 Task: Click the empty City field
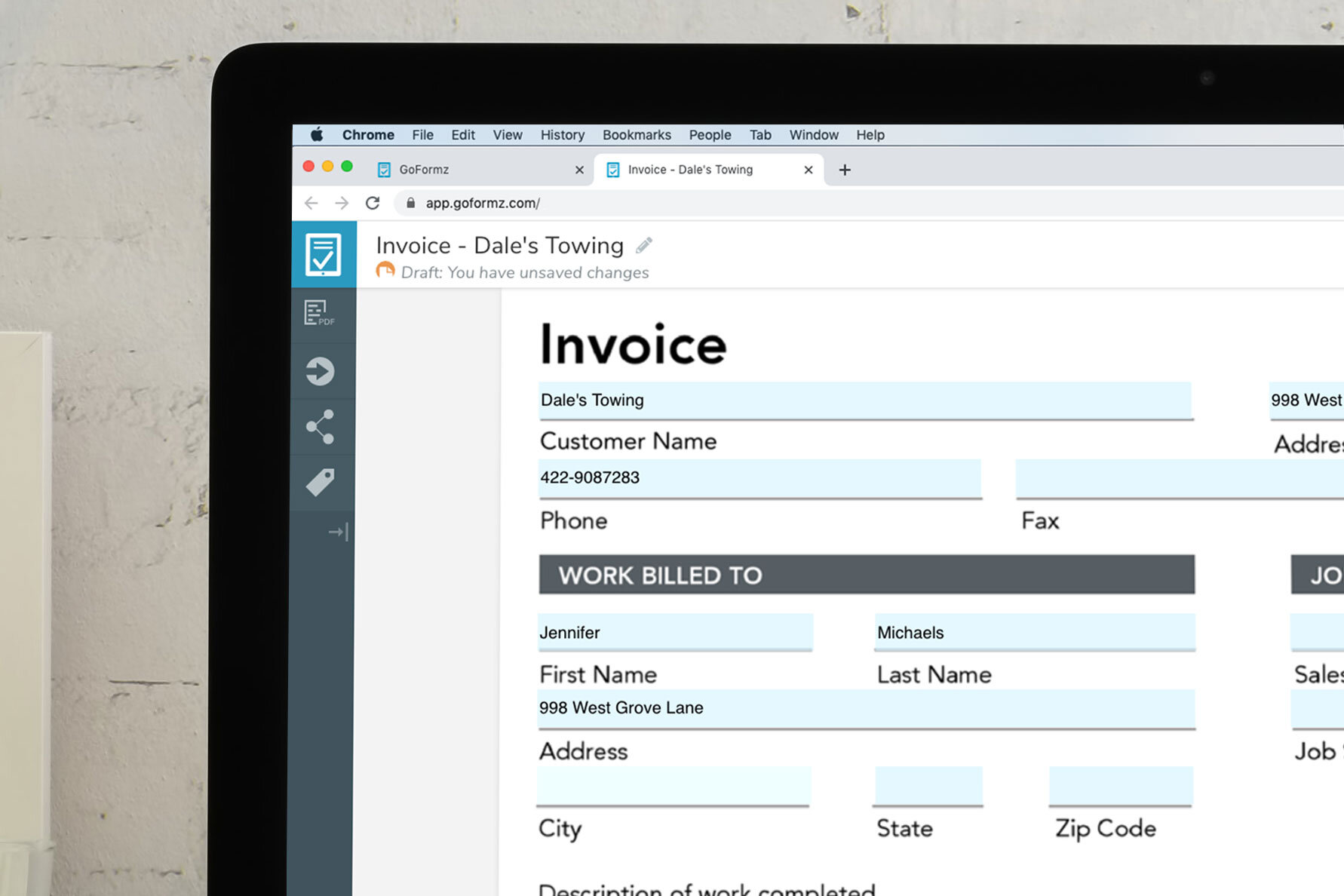pyautogui.click(x=673, y=786)
